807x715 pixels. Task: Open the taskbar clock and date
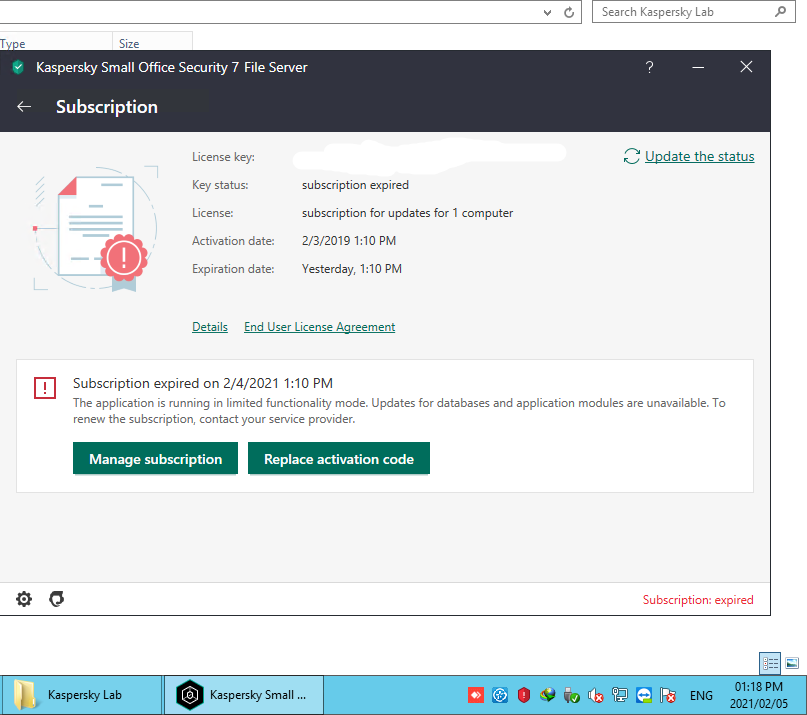tap(759, 695)
